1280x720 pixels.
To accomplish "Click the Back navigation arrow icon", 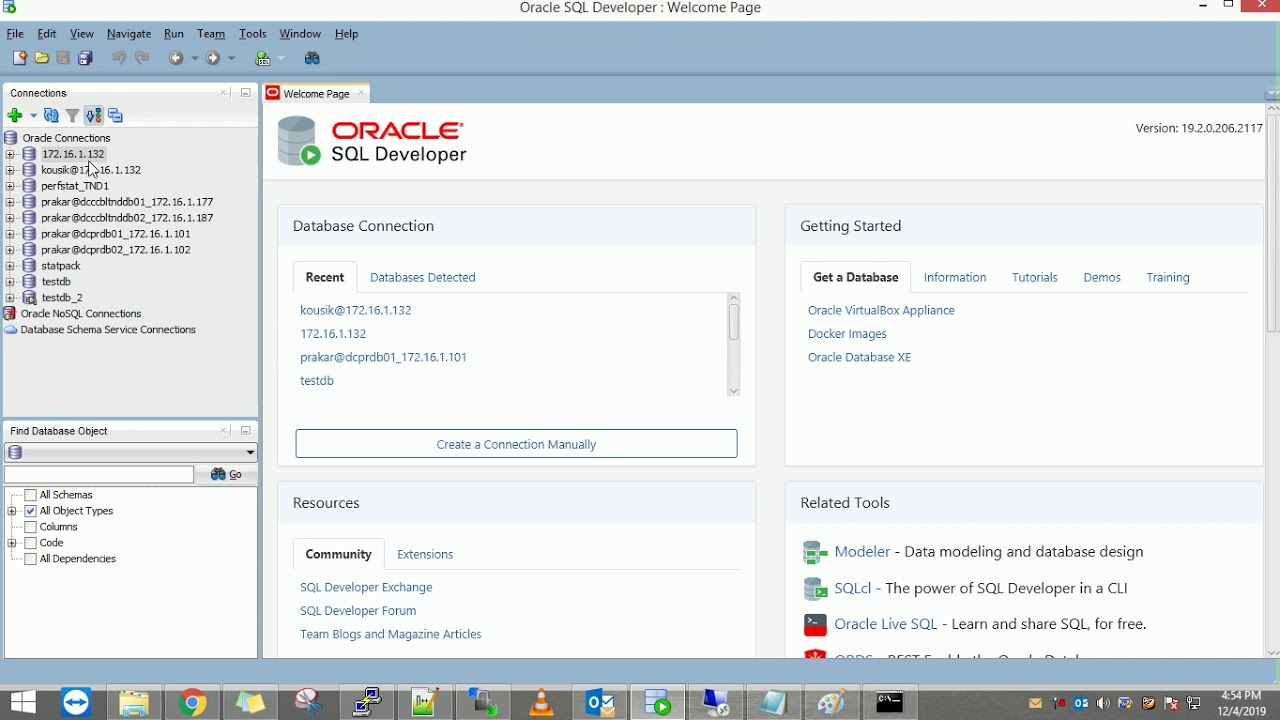I will point(176,59).
